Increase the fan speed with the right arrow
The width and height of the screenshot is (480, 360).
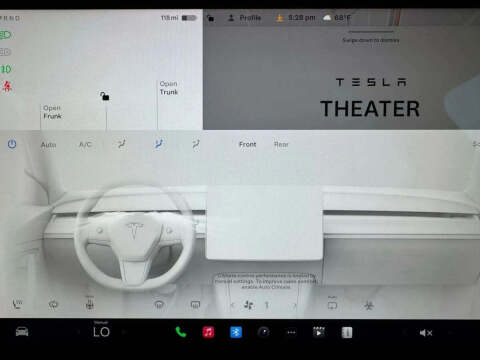[x=295, y=305]
